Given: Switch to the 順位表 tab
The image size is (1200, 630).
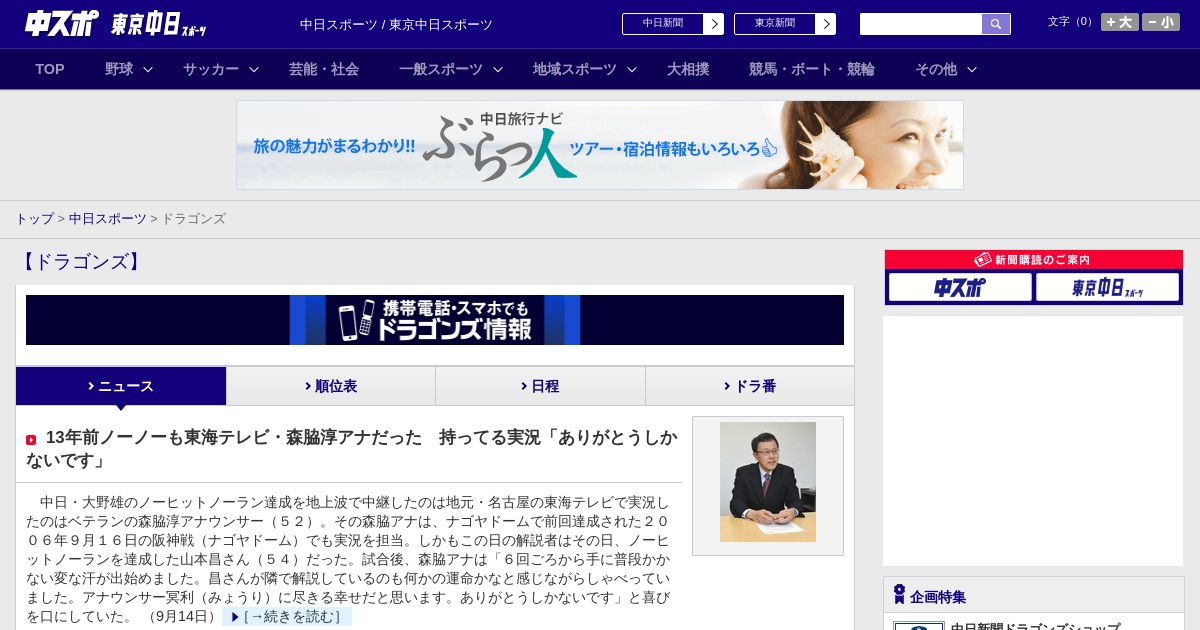Looking at the screenshot, I should [331, 386].
